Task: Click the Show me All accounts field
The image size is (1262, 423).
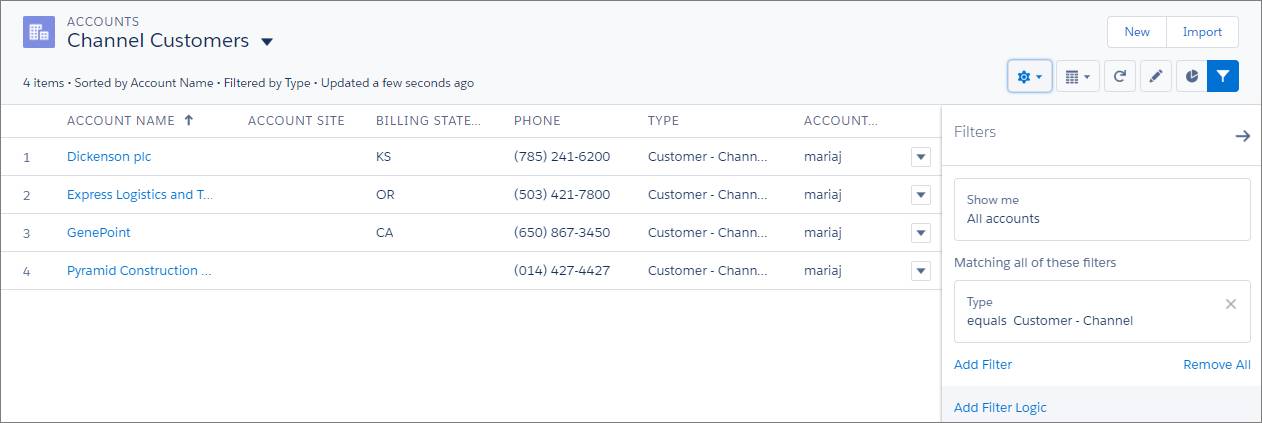Action: click(x=1102, y=209)
